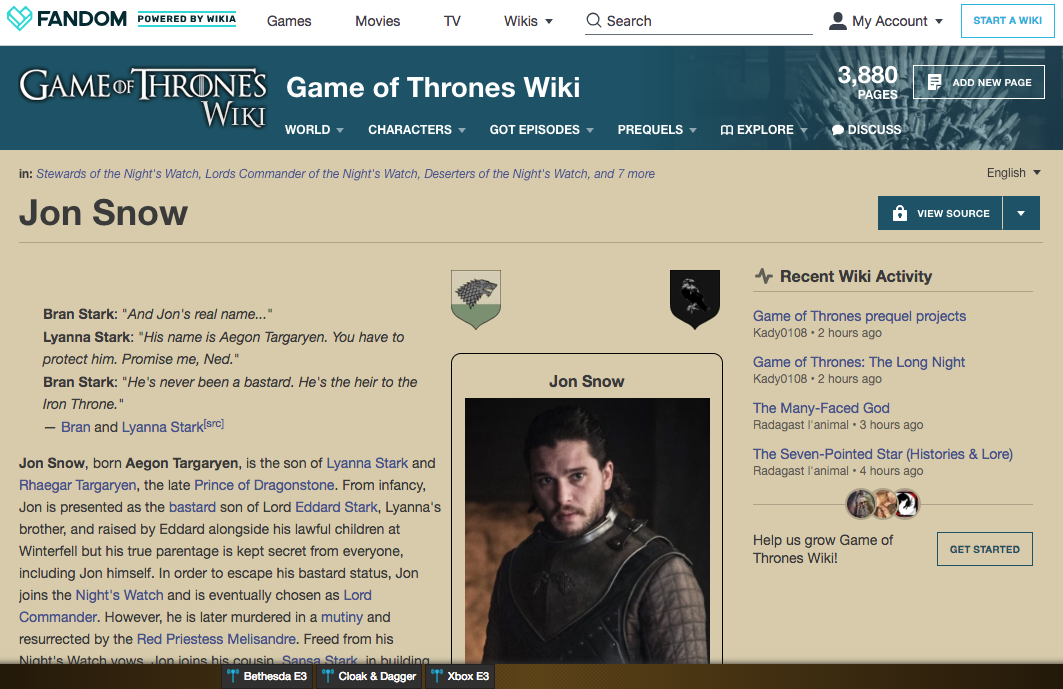Open the Games menu item
This screenshot has width=1063, height=689.
[x=289, y=21]
